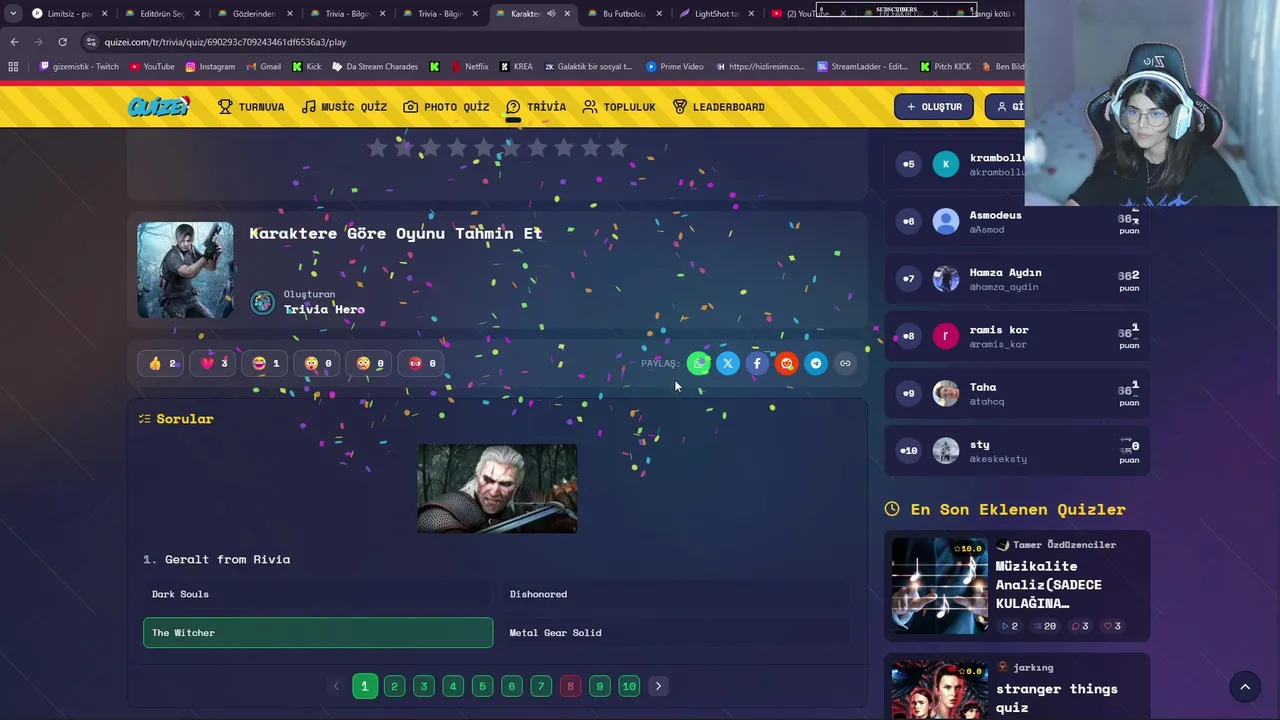The height and width of the screenshot is (720, 1280).
Task: Open the Trivia menu
Action: coord(536,107)
